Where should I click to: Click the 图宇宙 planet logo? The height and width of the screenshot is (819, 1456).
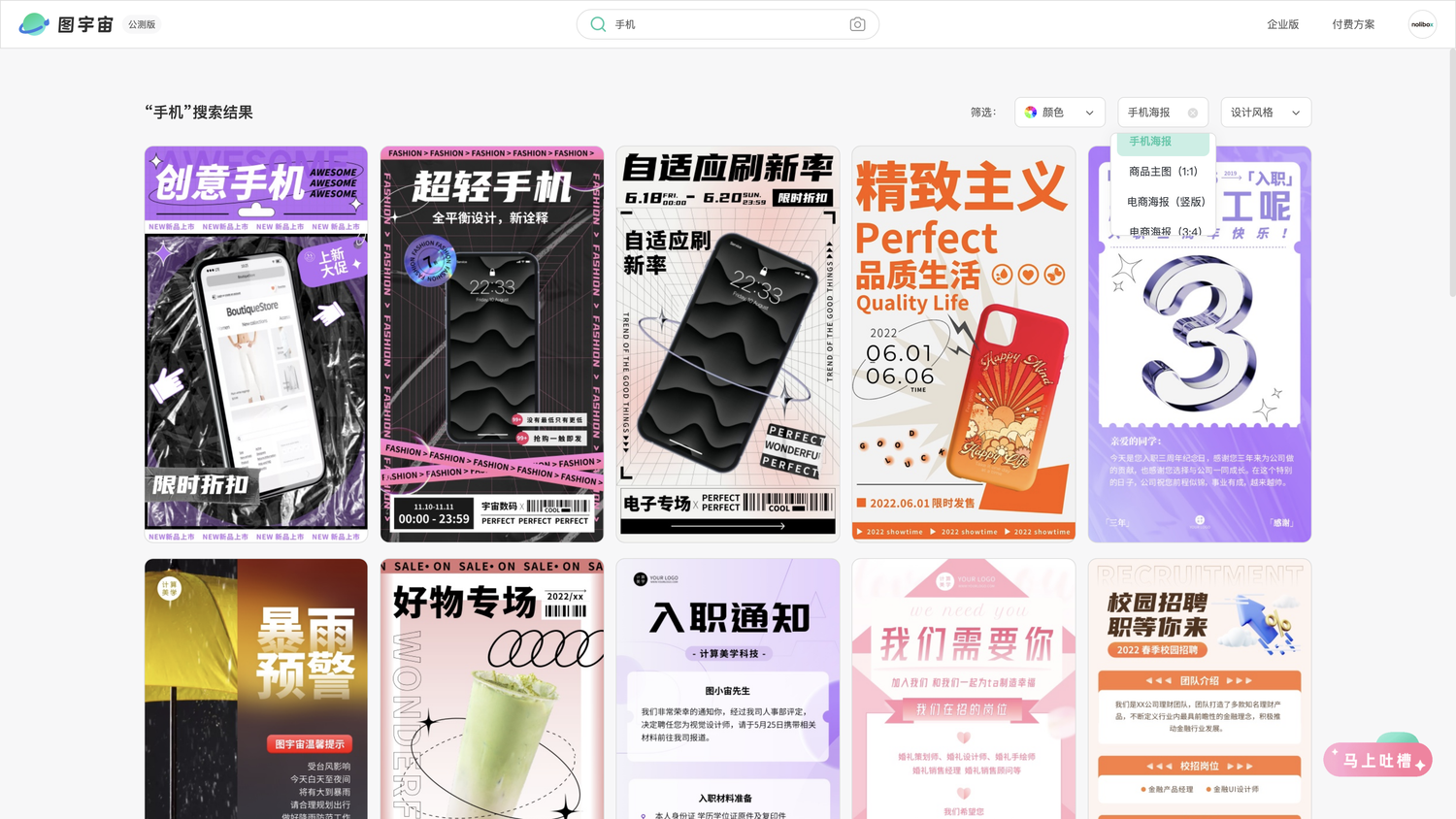coord(34,24)
